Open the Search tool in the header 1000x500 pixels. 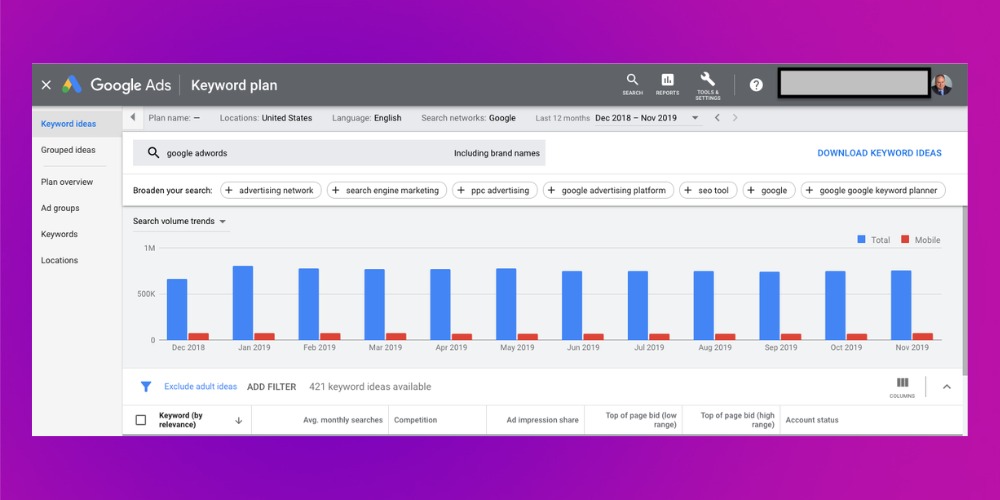pyautogui.click(x=632, y=84)
